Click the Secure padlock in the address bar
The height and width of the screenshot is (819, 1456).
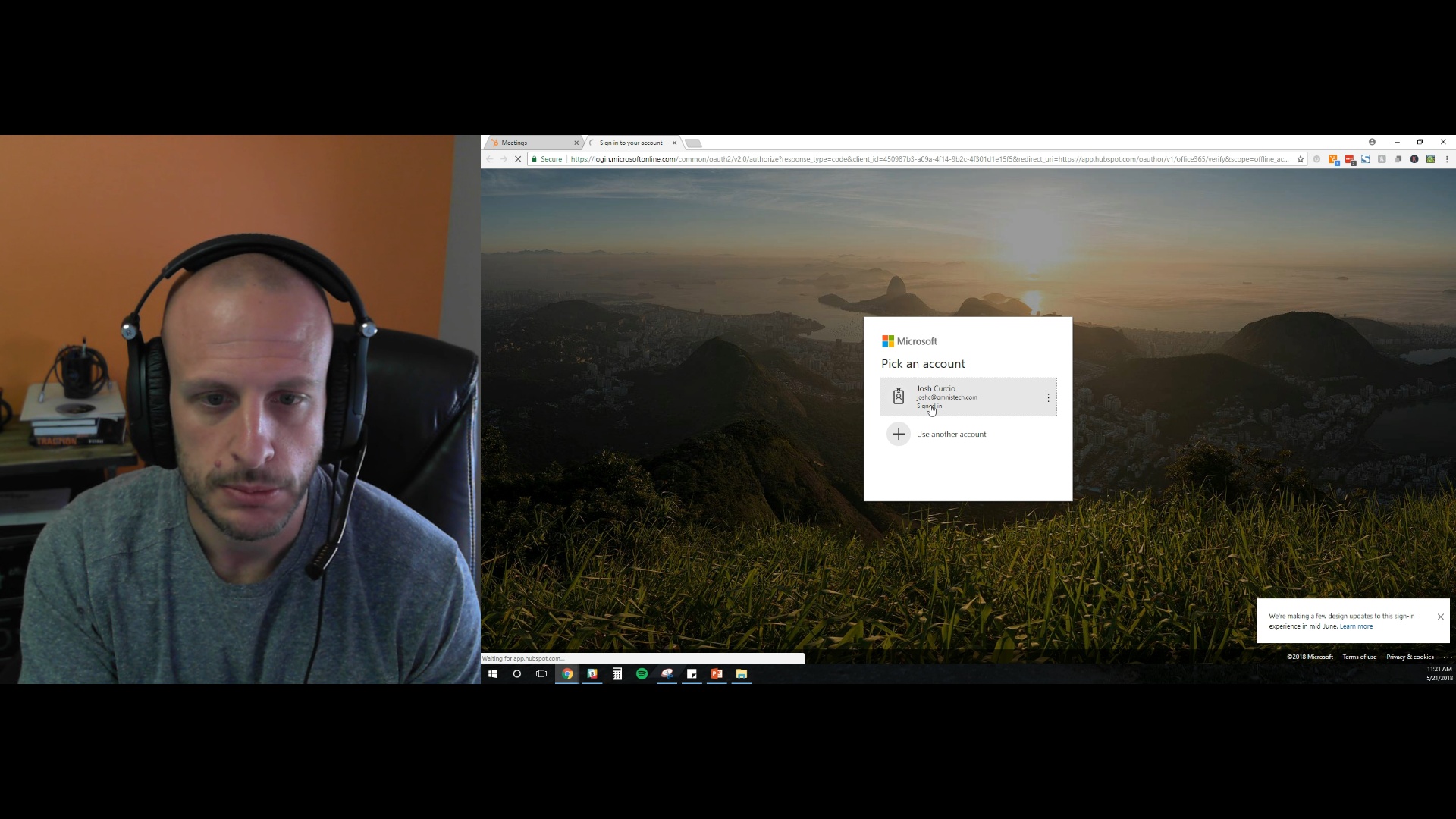pyautogui.click(x=536, y=159)
